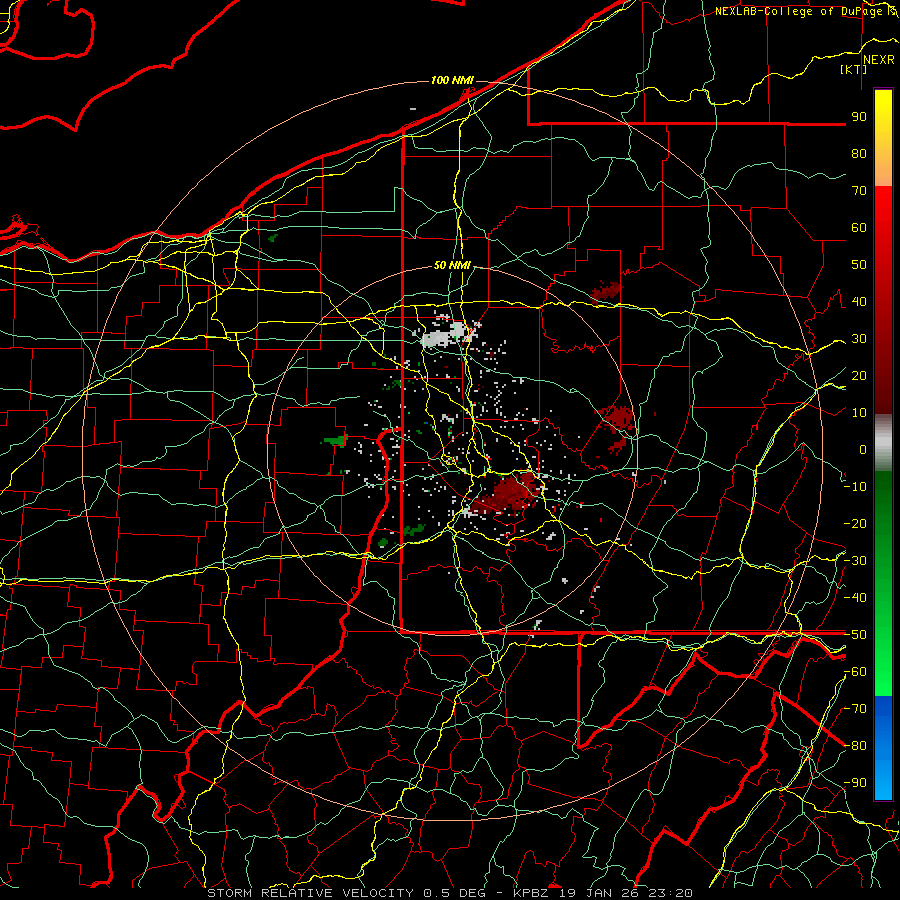This screenshot has width=900, height=900.
Task: Click the 90 value on the velocity scale
Action: coord(859,117)
